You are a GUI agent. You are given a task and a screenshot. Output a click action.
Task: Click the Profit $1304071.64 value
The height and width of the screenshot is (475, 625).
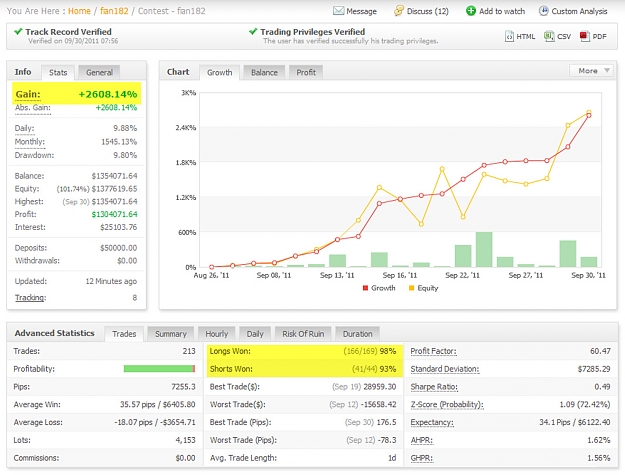[x=114, y=214]
